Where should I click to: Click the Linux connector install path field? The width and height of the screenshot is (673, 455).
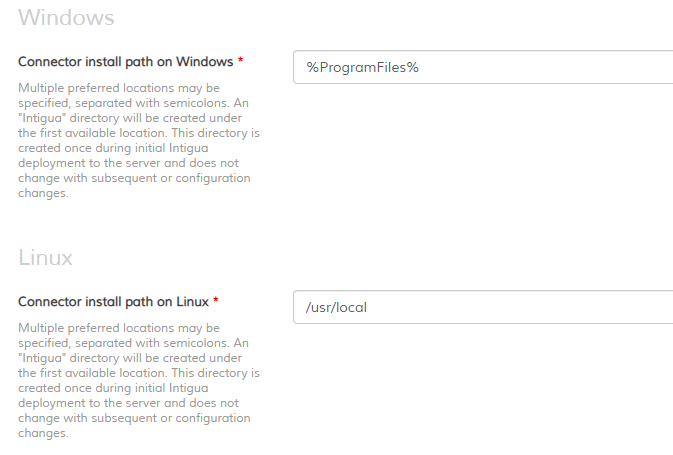(483, 307)
